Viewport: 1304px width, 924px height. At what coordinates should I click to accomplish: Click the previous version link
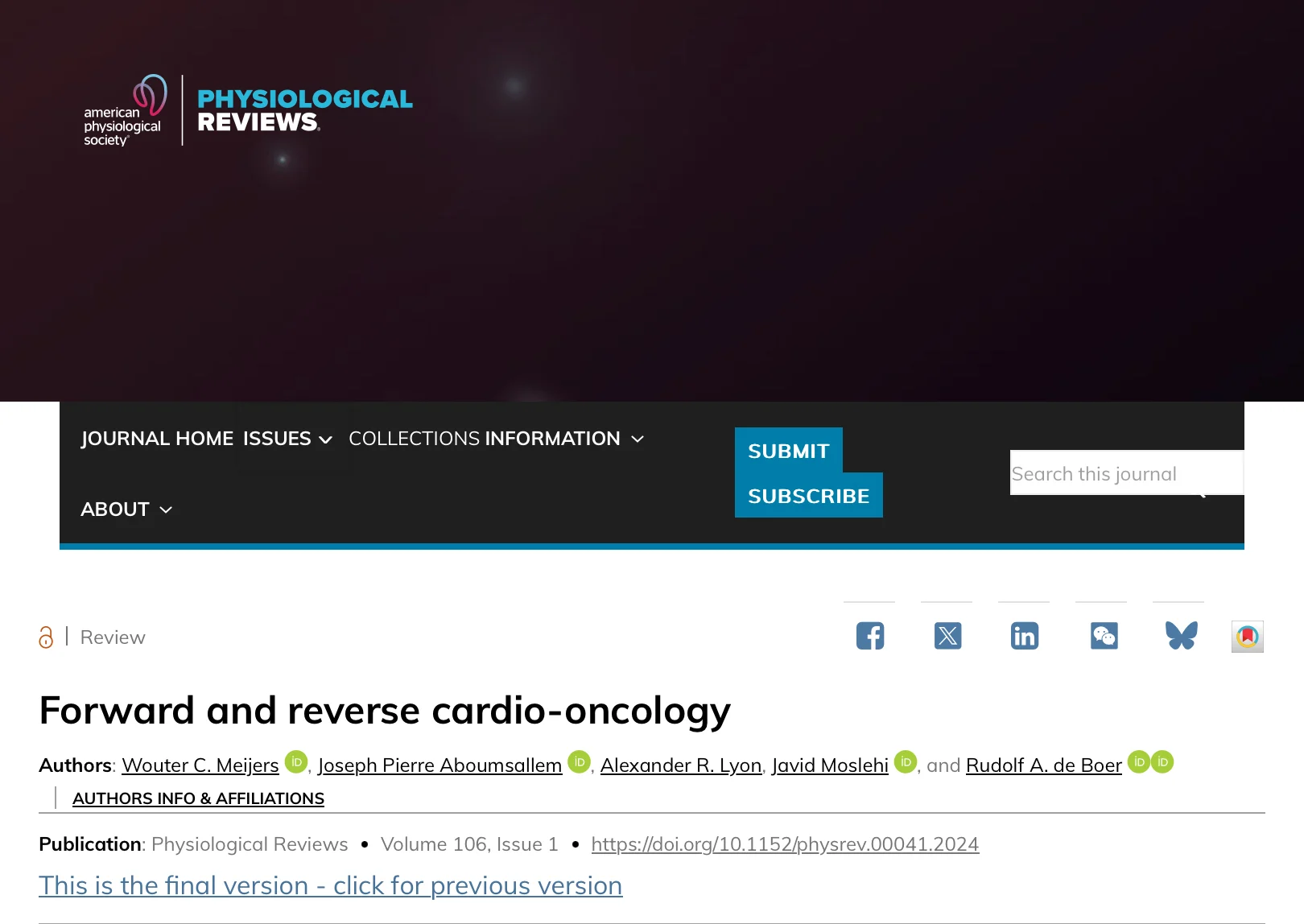[x=330, y=885]
